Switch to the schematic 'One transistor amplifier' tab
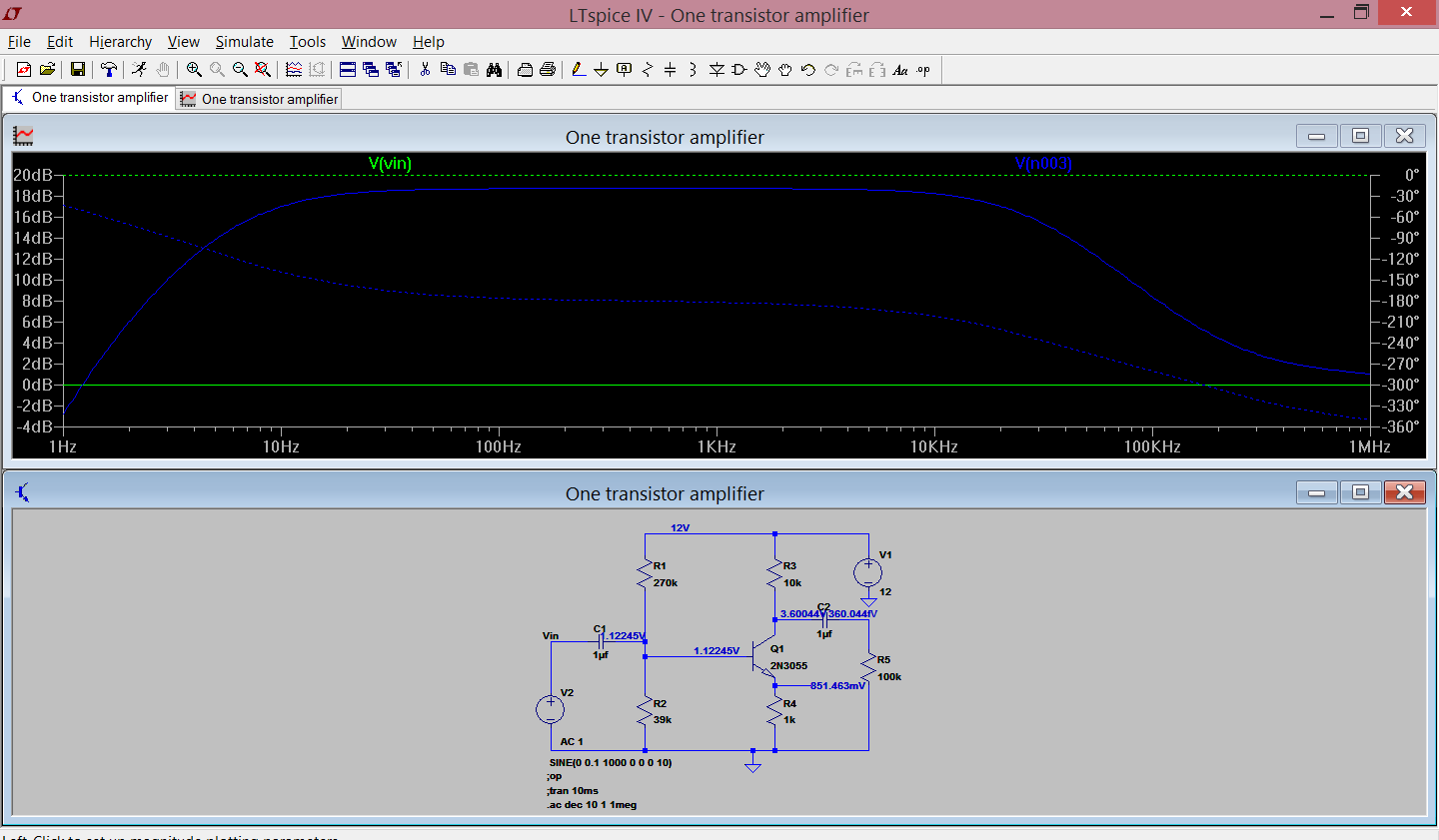This screenshot has height=840, width=1439. point(89,98)
